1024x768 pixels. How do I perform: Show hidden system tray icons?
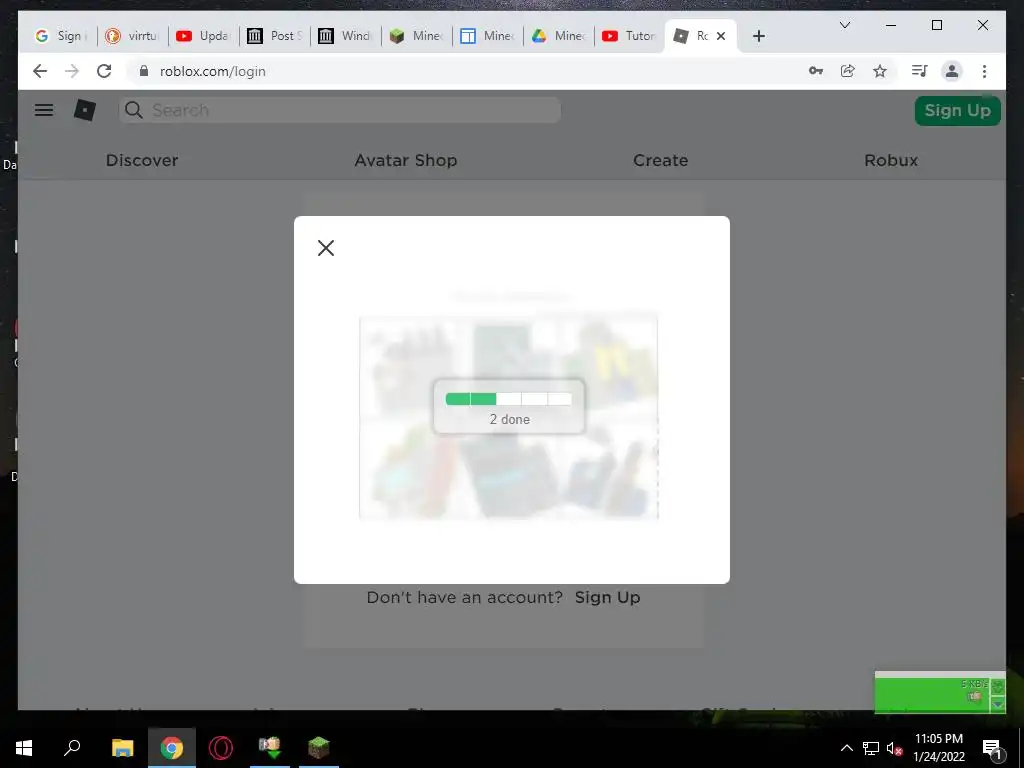coord(846,748)
